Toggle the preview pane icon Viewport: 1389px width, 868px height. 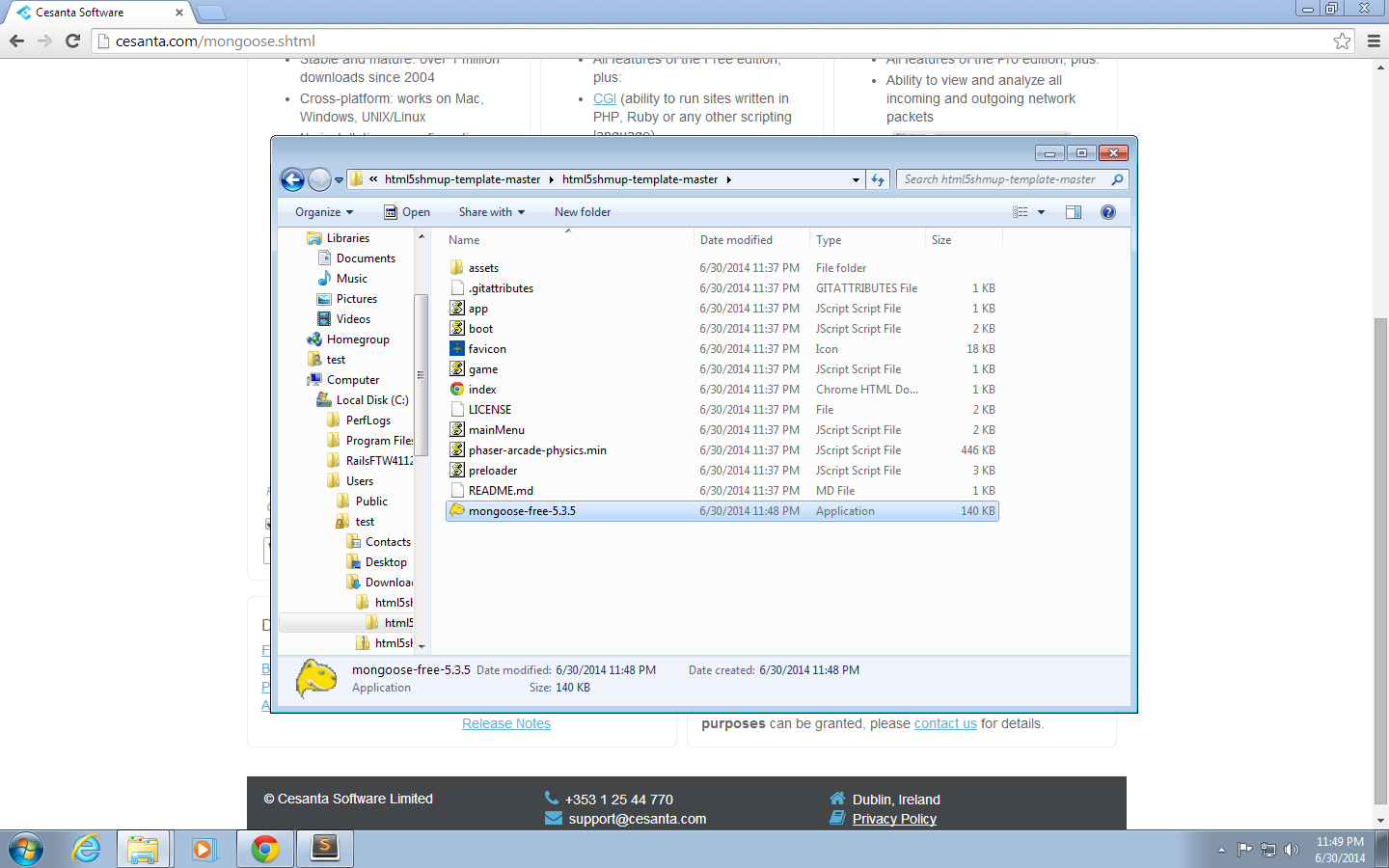[x=1073, y=212]
